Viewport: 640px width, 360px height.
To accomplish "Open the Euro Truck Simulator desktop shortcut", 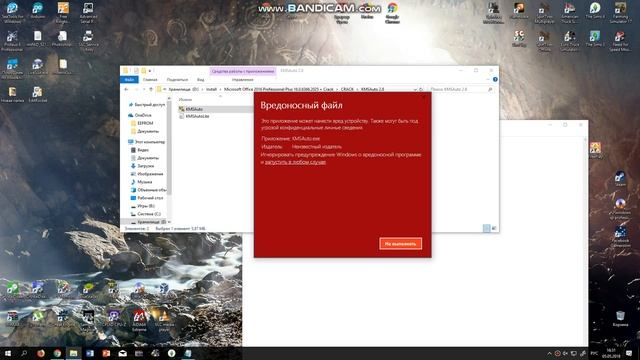I will (569, 41).
